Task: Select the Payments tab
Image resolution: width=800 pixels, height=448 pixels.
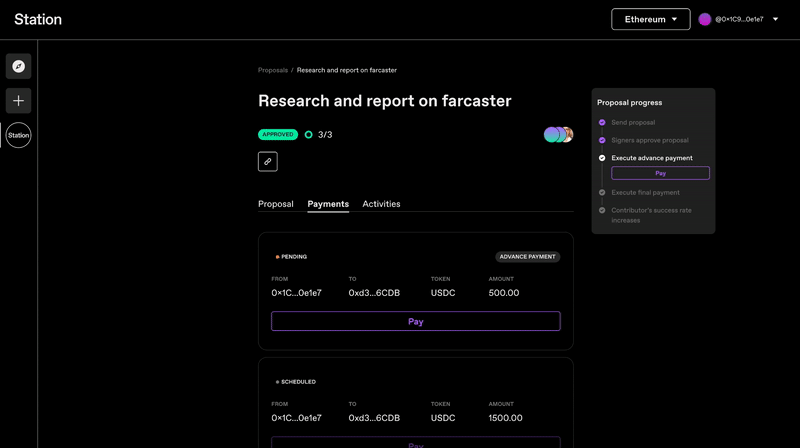Action: (x=328, y=204)
